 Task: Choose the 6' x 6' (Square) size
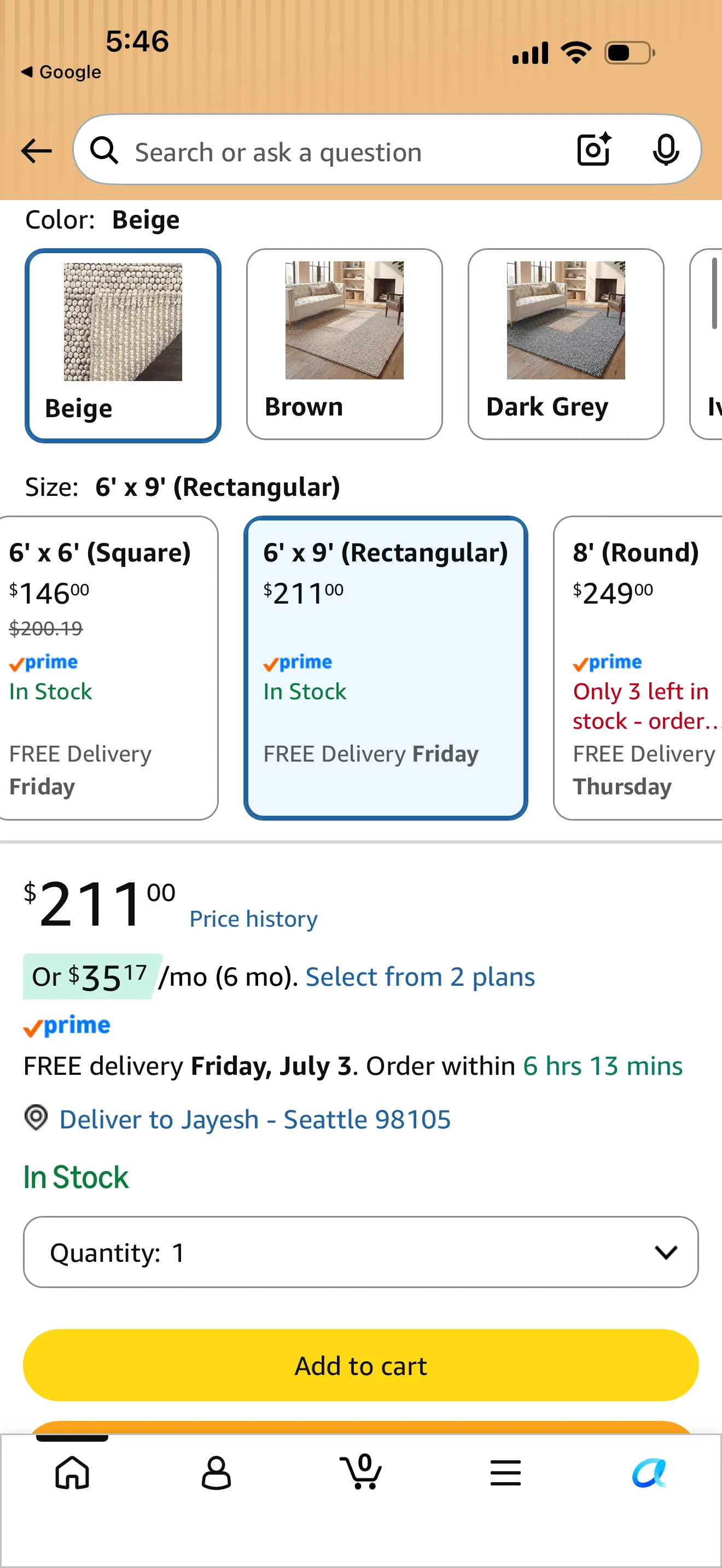tap(107, 668)
